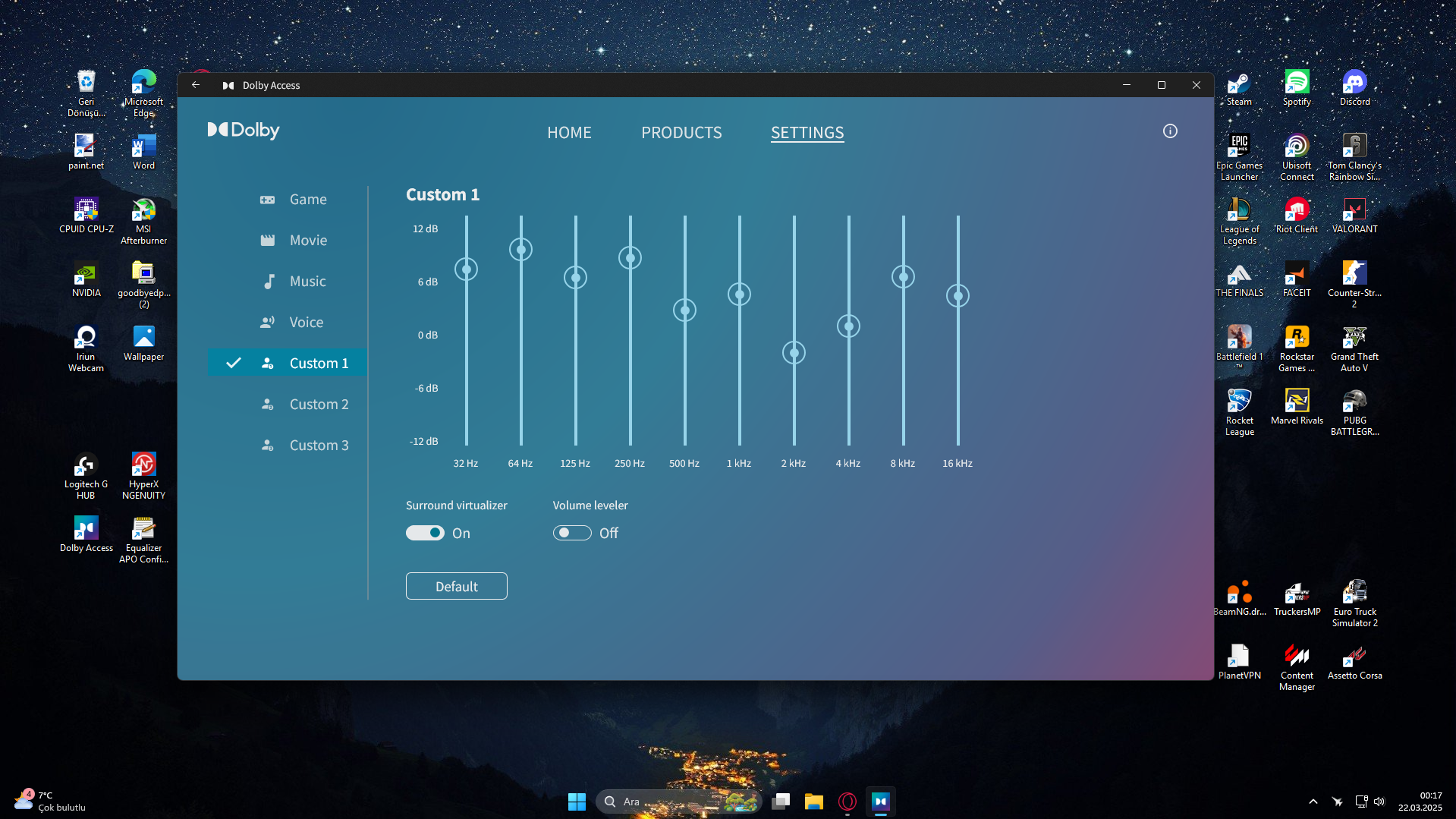Viewport: 1456px width, 819px height.
Task: Expand hidden system tray icons
Action: [x=1313, y=802]
